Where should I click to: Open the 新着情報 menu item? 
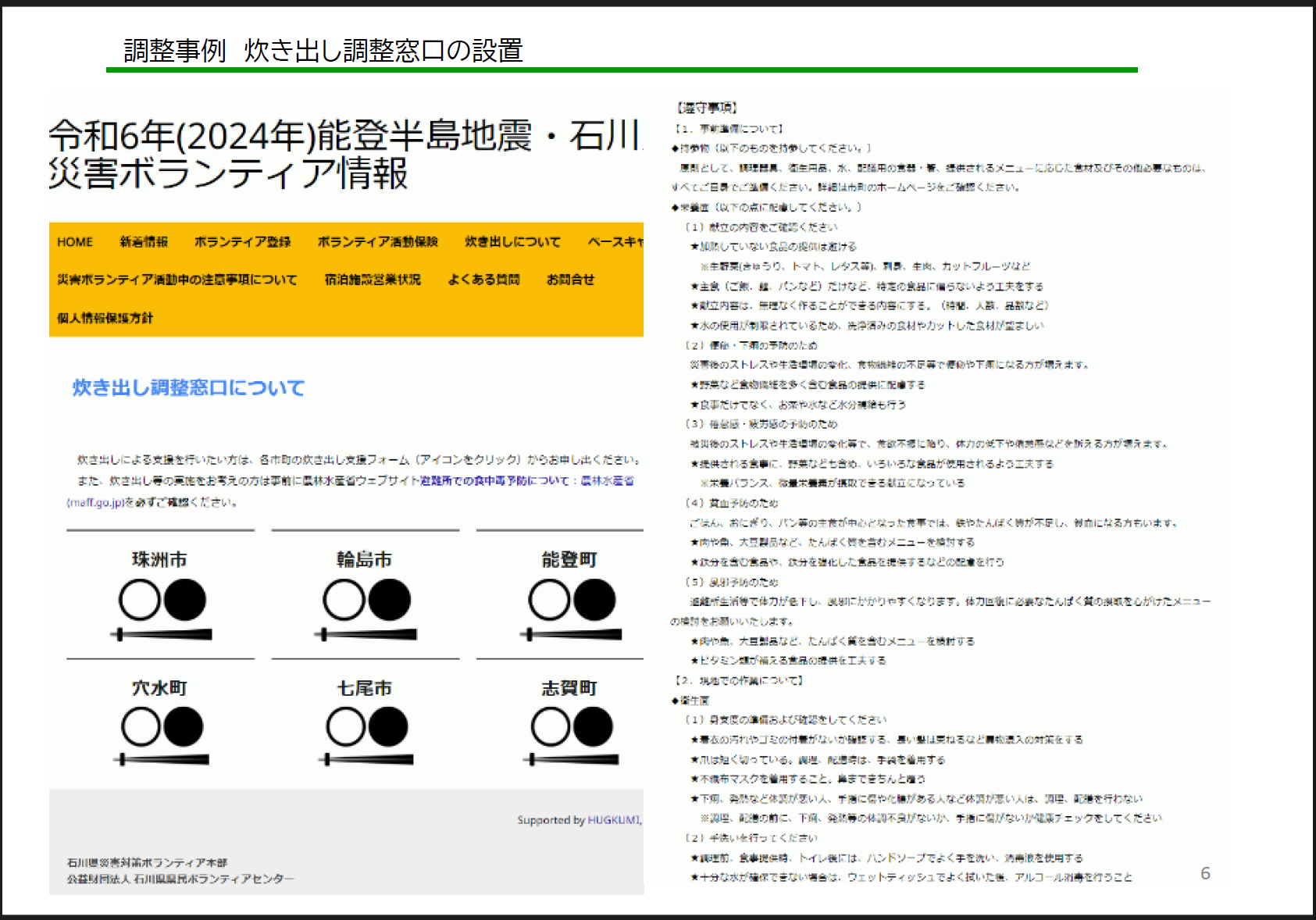[x=144, y=242]
